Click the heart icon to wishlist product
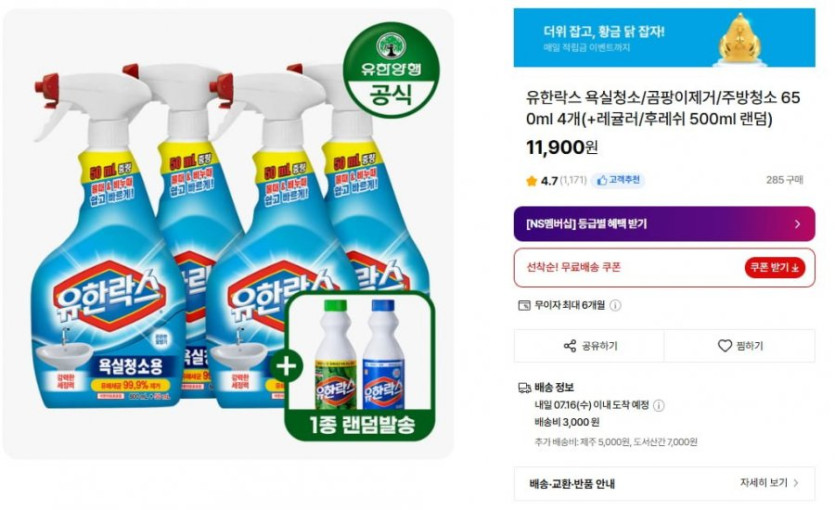The width and height of the screenshot is (835, 510). click(725, 346)
